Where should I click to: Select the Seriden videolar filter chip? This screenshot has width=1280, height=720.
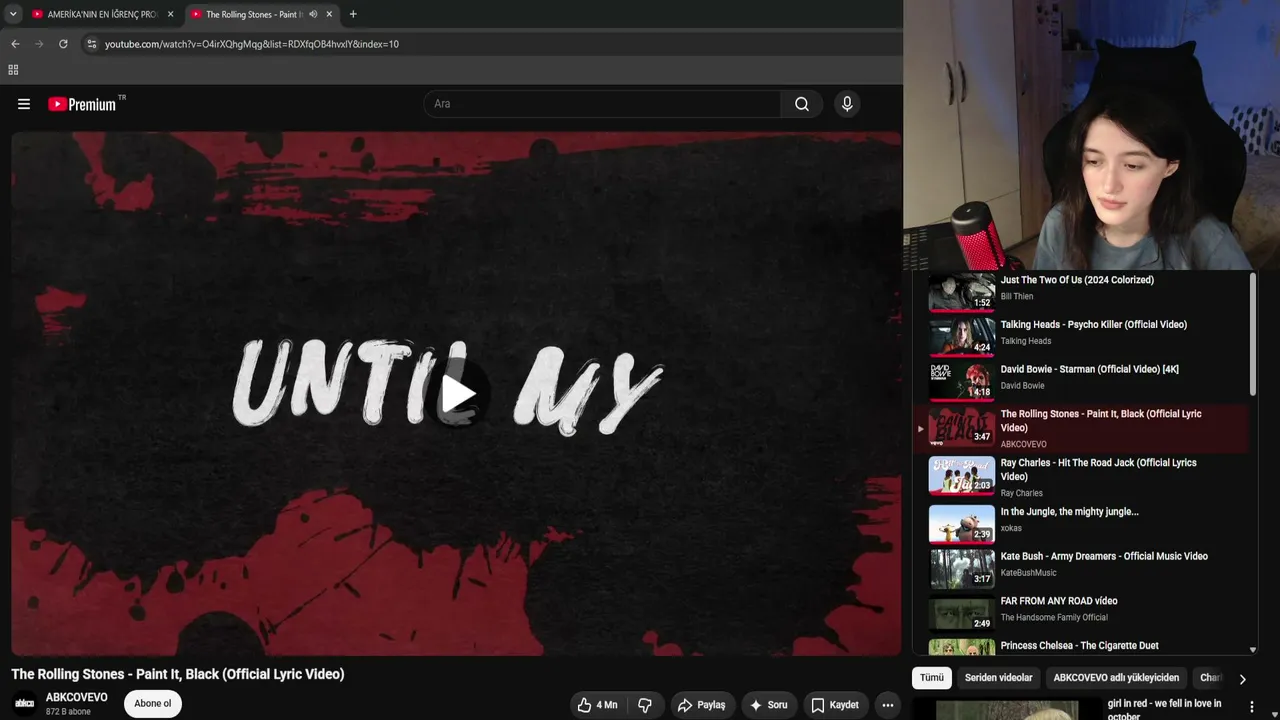[998, 678]
